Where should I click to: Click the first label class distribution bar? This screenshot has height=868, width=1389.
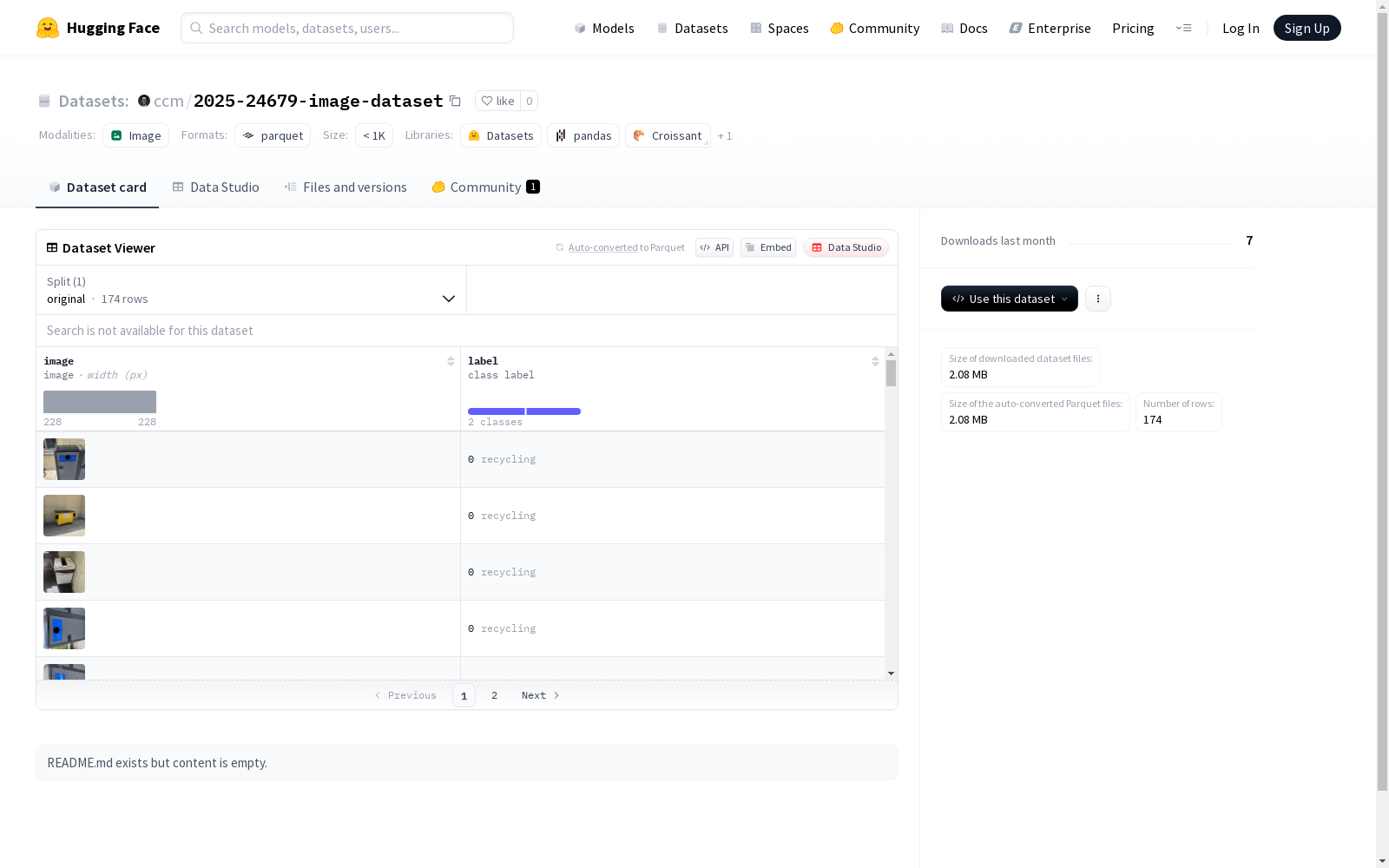[x=496, y=411]
